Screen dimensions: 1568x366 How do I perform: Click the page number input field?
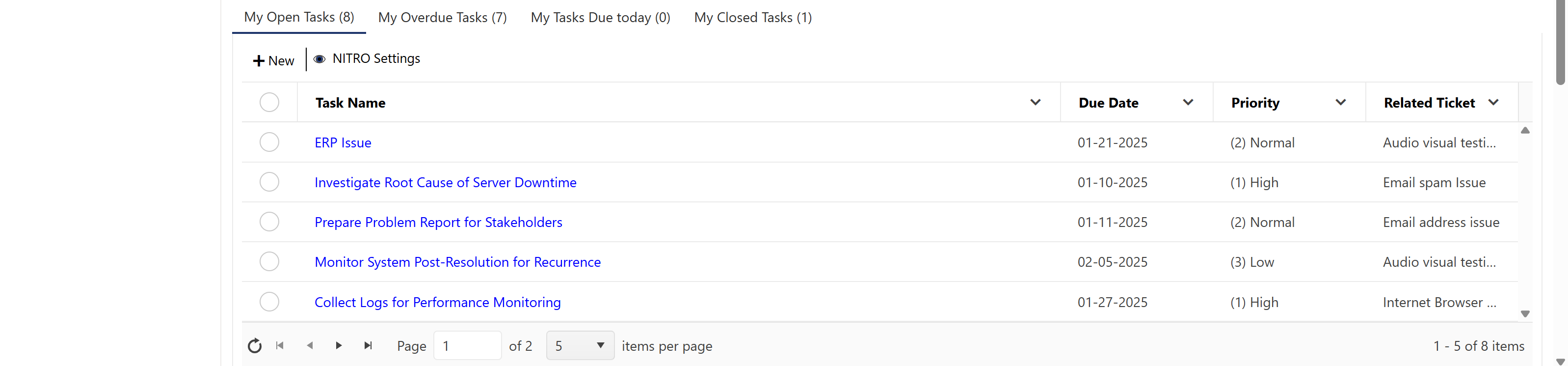point(466,346)
